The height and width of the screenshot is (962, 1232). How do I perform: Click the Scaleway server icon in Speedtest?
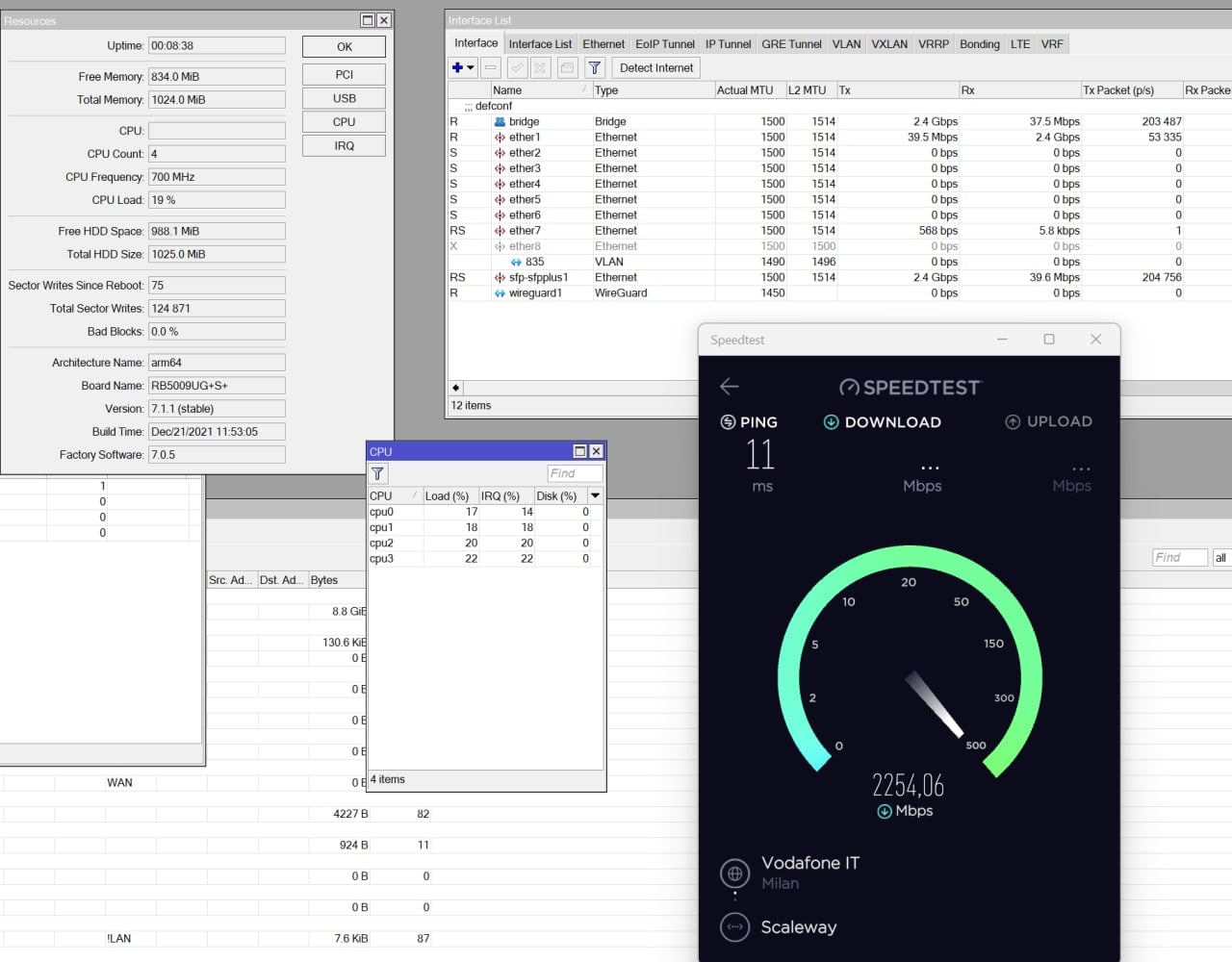[x=735, y=927]
